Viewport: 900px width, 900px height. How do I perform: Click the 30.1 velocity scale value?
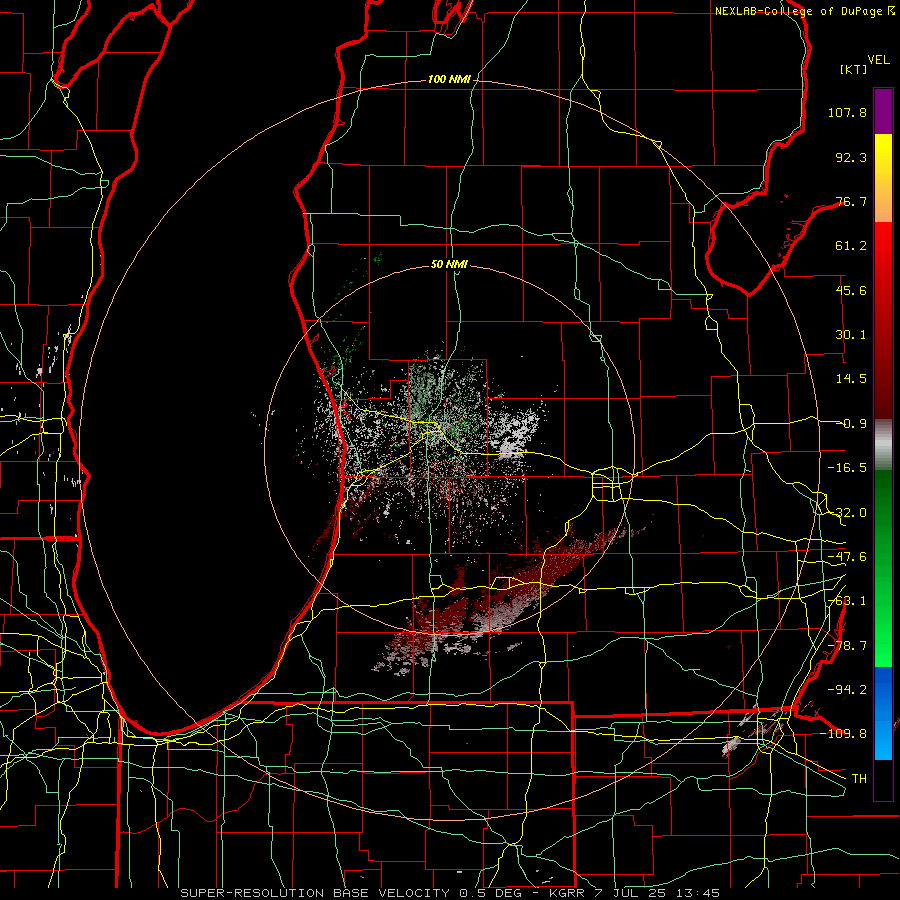coord(851,335)
